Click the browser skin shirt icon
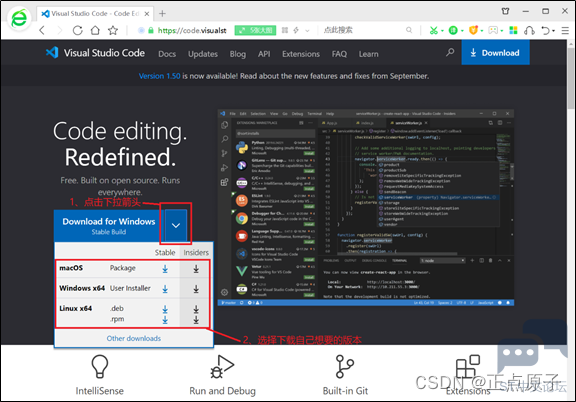The width and height of the screenshot is (576, 402). [505, 11]
